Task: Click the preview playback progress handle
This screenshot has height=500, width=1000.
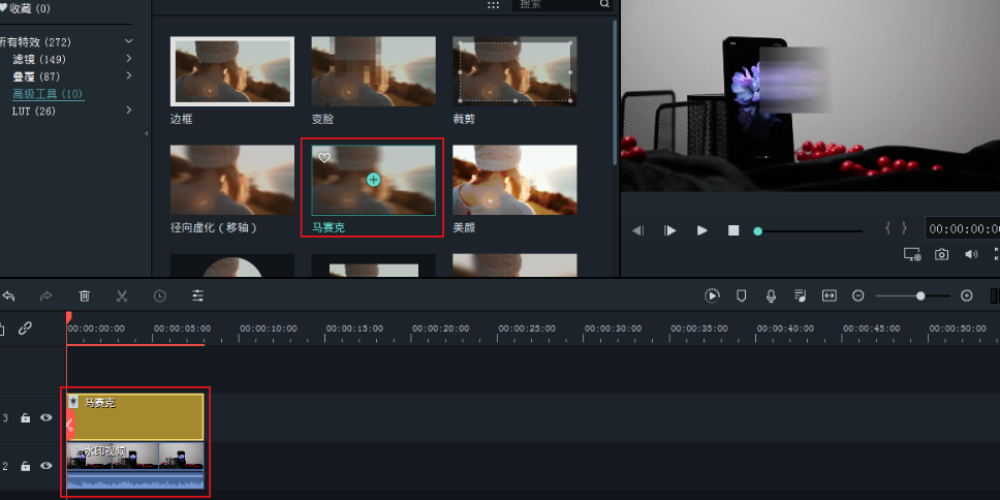Action: click(758, 231)
